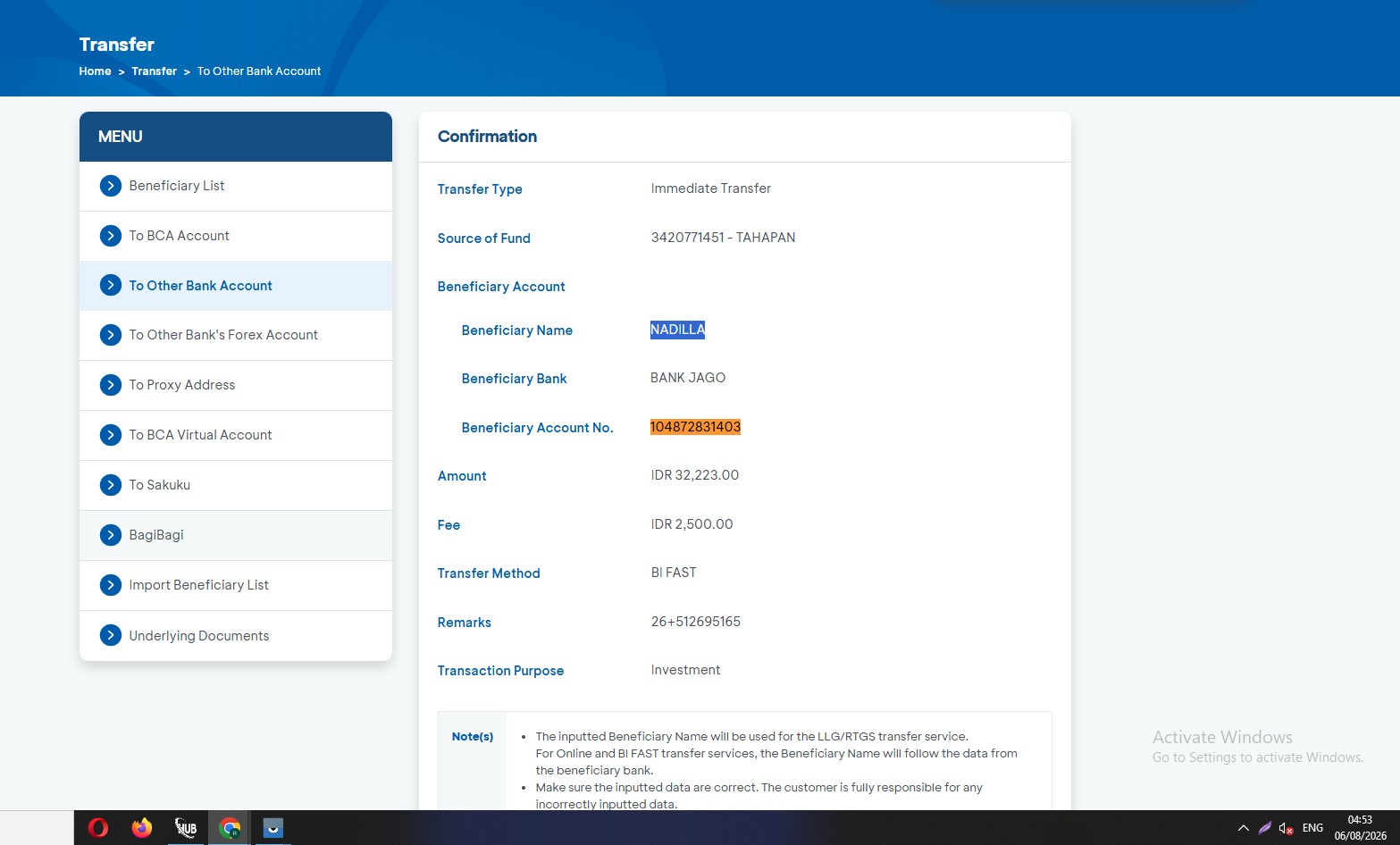Screen dimensions: 1400x845
Task: Click the ENG language indicator
Action: pos(1312,828)
